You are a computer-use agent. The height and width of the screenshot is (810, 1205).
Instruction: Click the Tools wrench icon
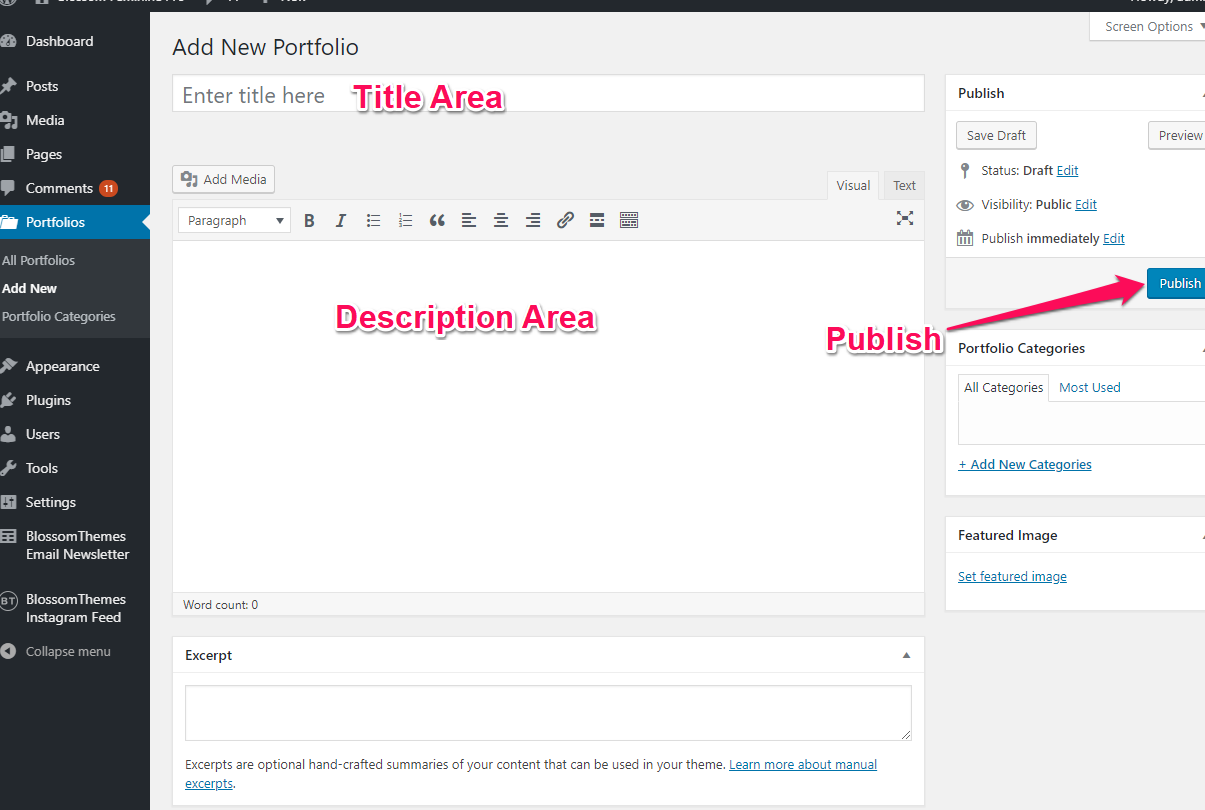(8, 468)
